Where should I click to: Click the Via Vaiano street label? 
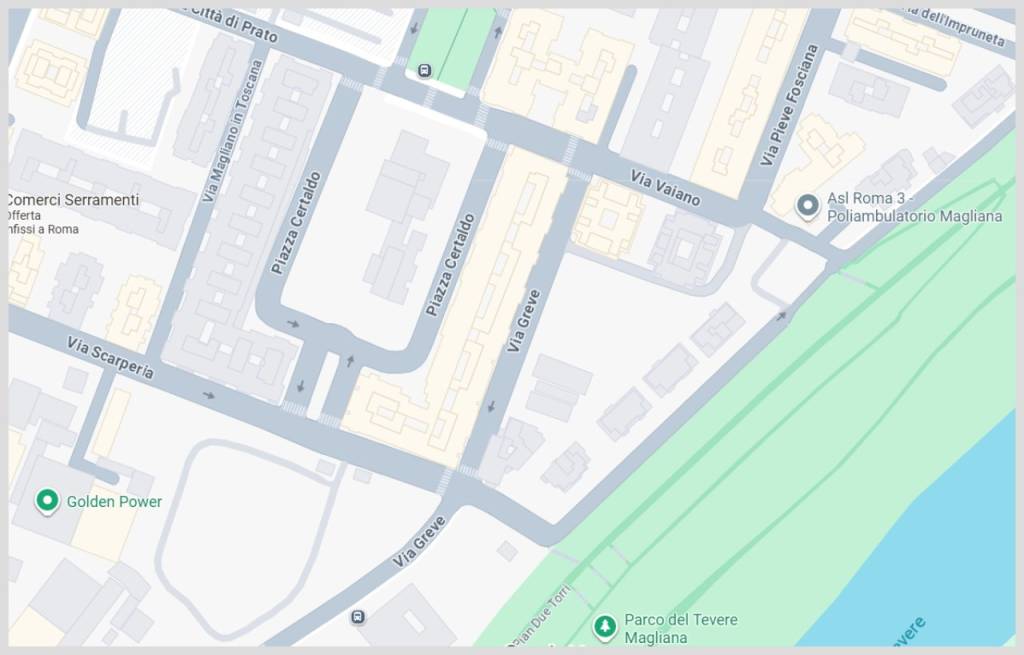coord(665,187)
